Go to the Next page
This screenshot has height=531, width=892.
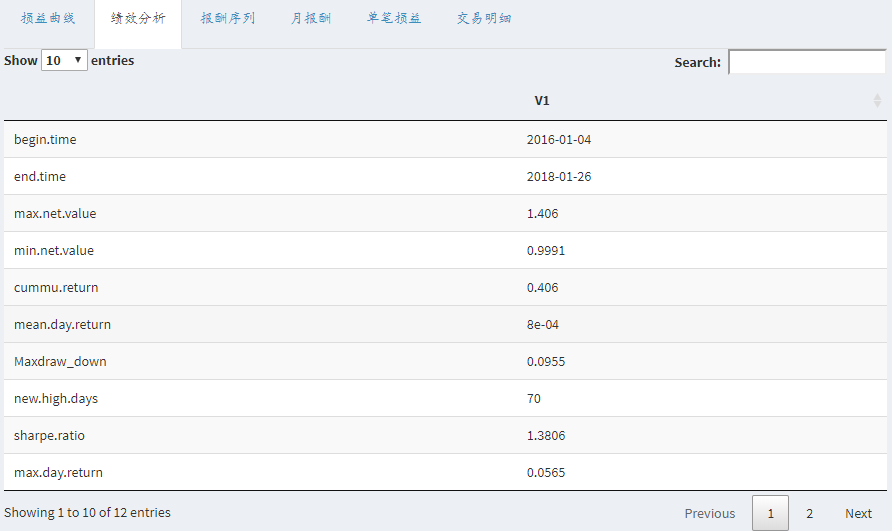click(x=858, y=513)
